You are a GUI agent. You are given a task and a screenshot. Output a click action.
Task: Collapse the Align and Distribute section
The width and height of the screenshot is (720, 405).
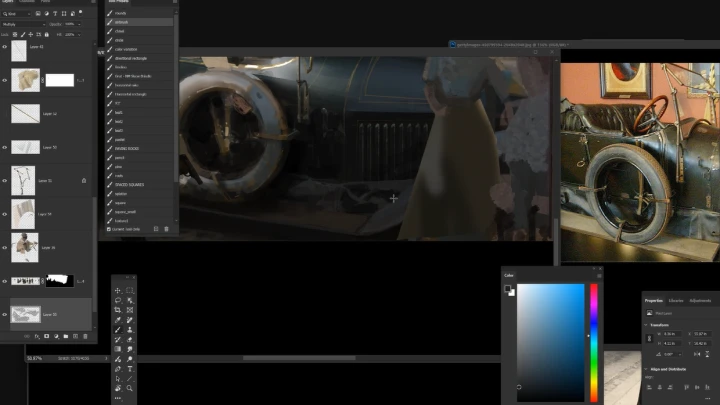click(x=647, y=368)
